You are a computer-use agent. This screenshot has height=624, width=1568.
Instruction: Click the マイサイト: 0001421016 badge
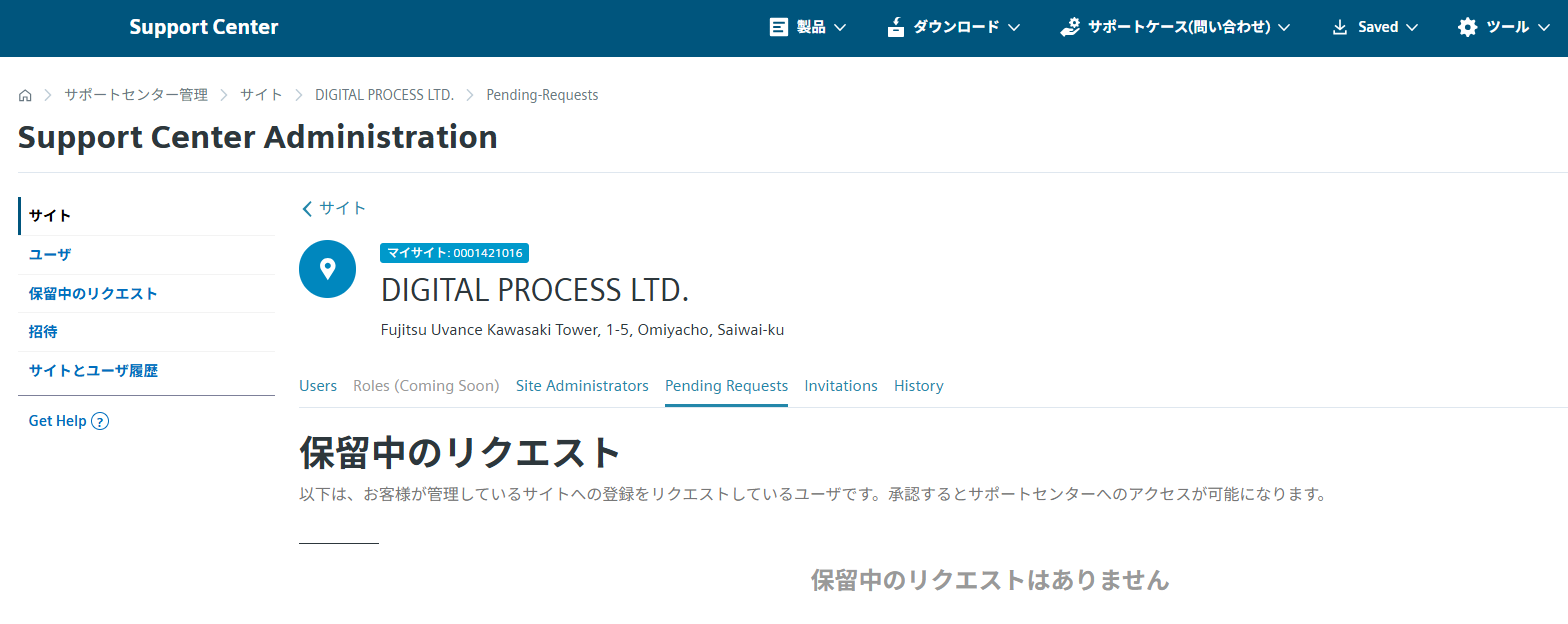pos(454,253)
